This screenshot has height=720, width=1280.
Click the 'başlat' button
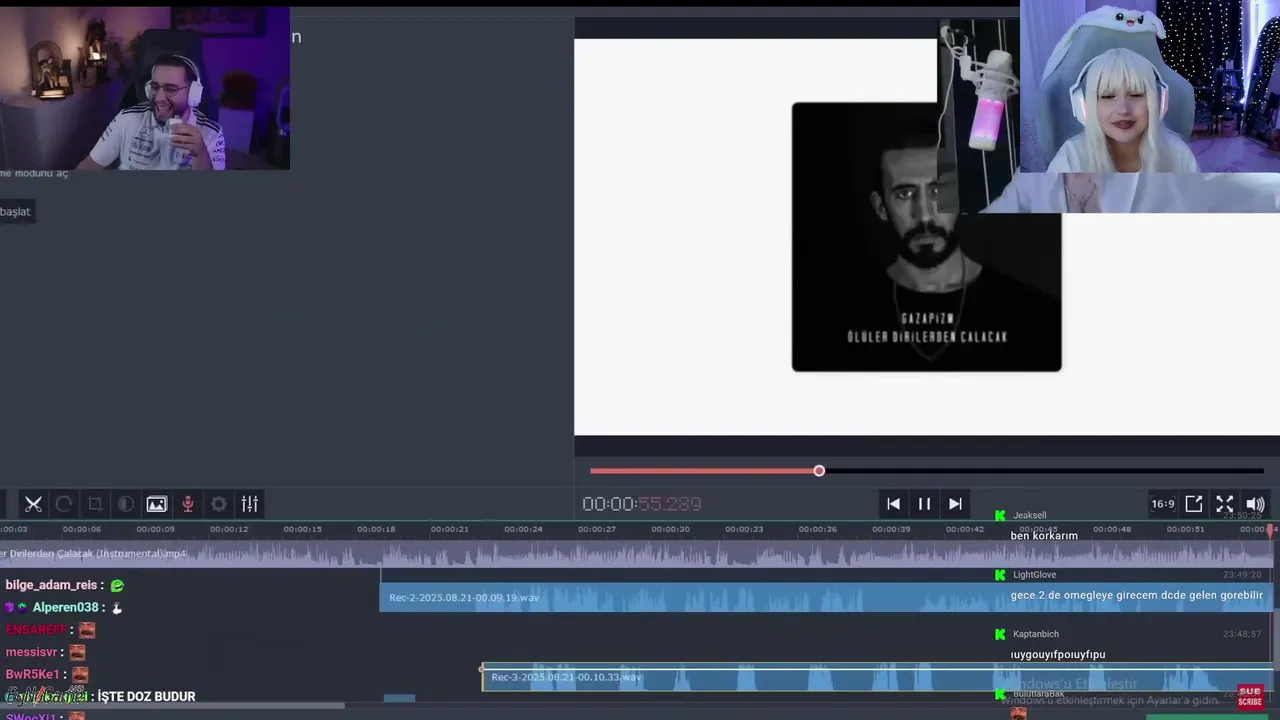15,211
